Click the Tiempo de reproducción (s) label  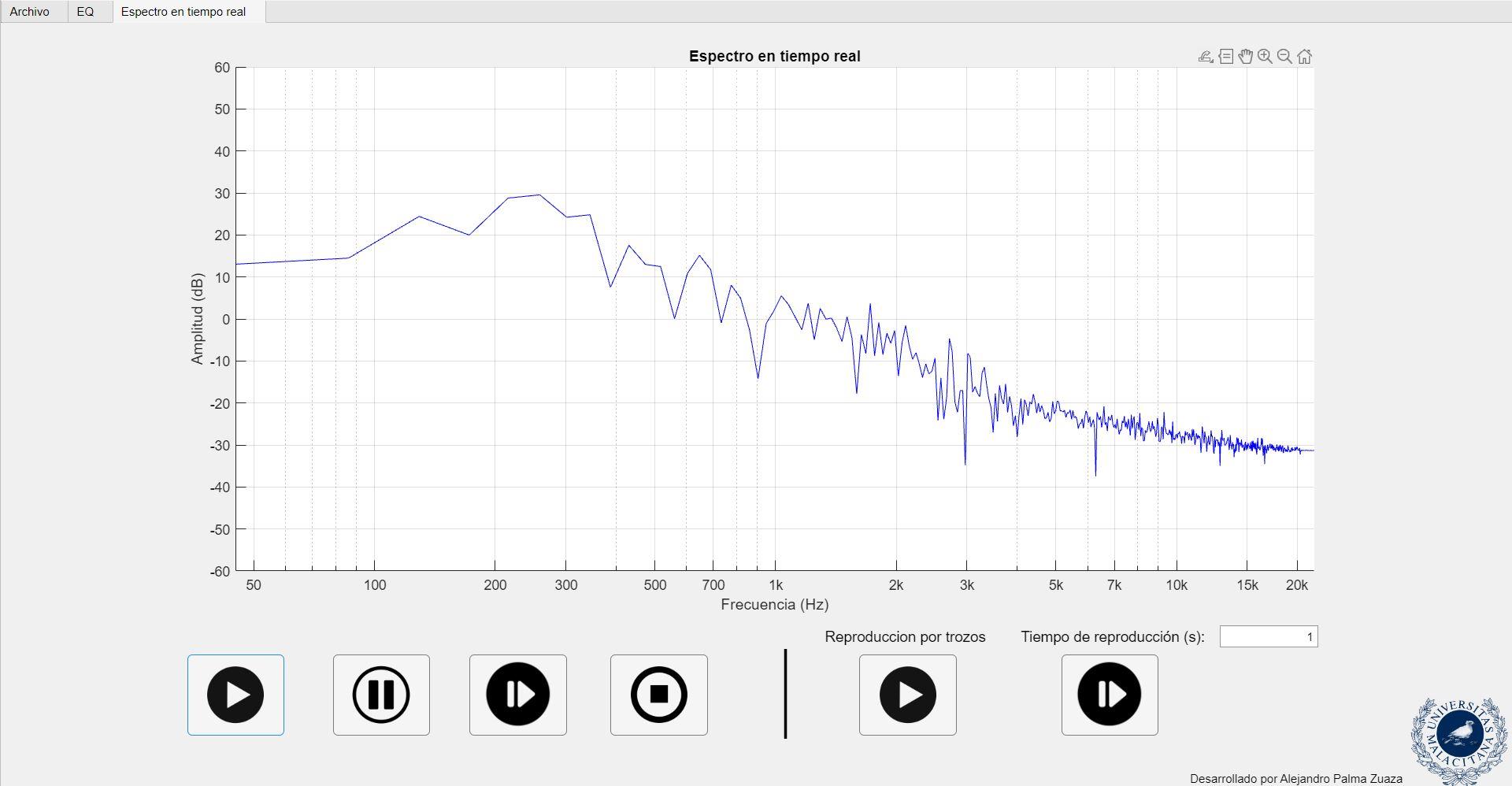(x=1113, y=636)
